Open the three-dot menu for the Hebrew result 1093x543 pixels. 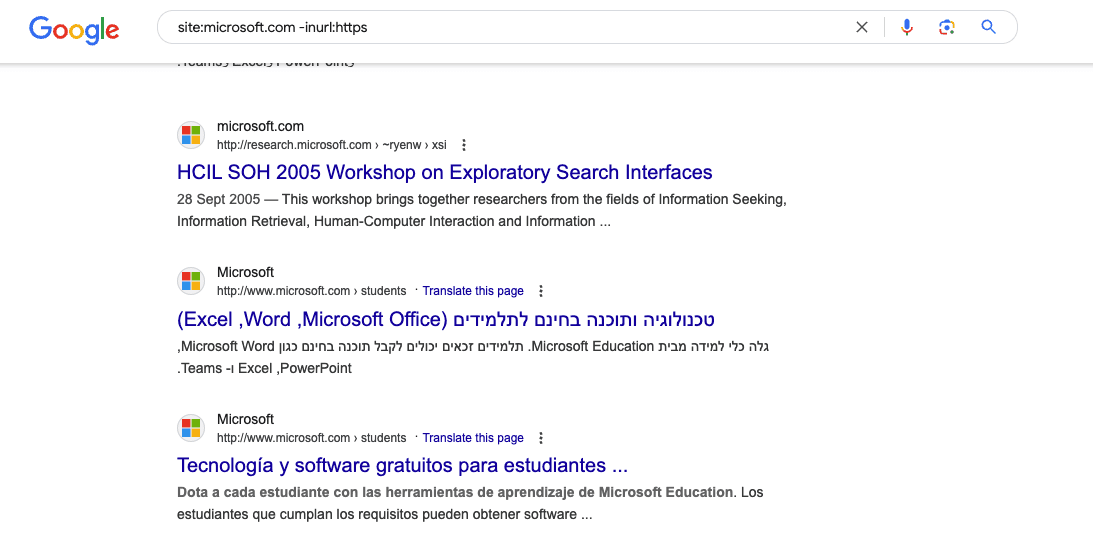point(541,291)
